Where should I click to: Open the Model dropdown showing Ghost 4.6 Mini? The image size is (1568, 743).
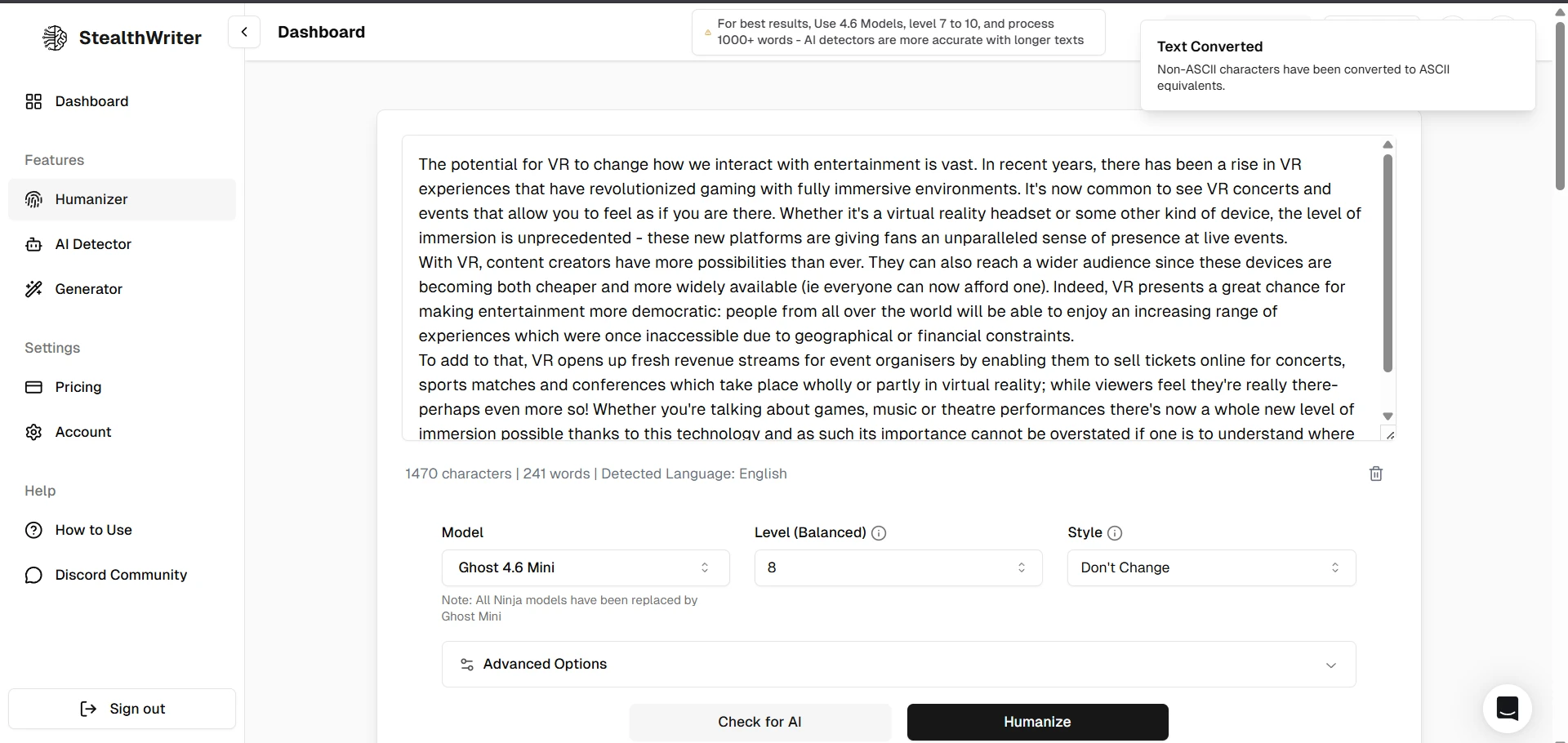[586, 567]
